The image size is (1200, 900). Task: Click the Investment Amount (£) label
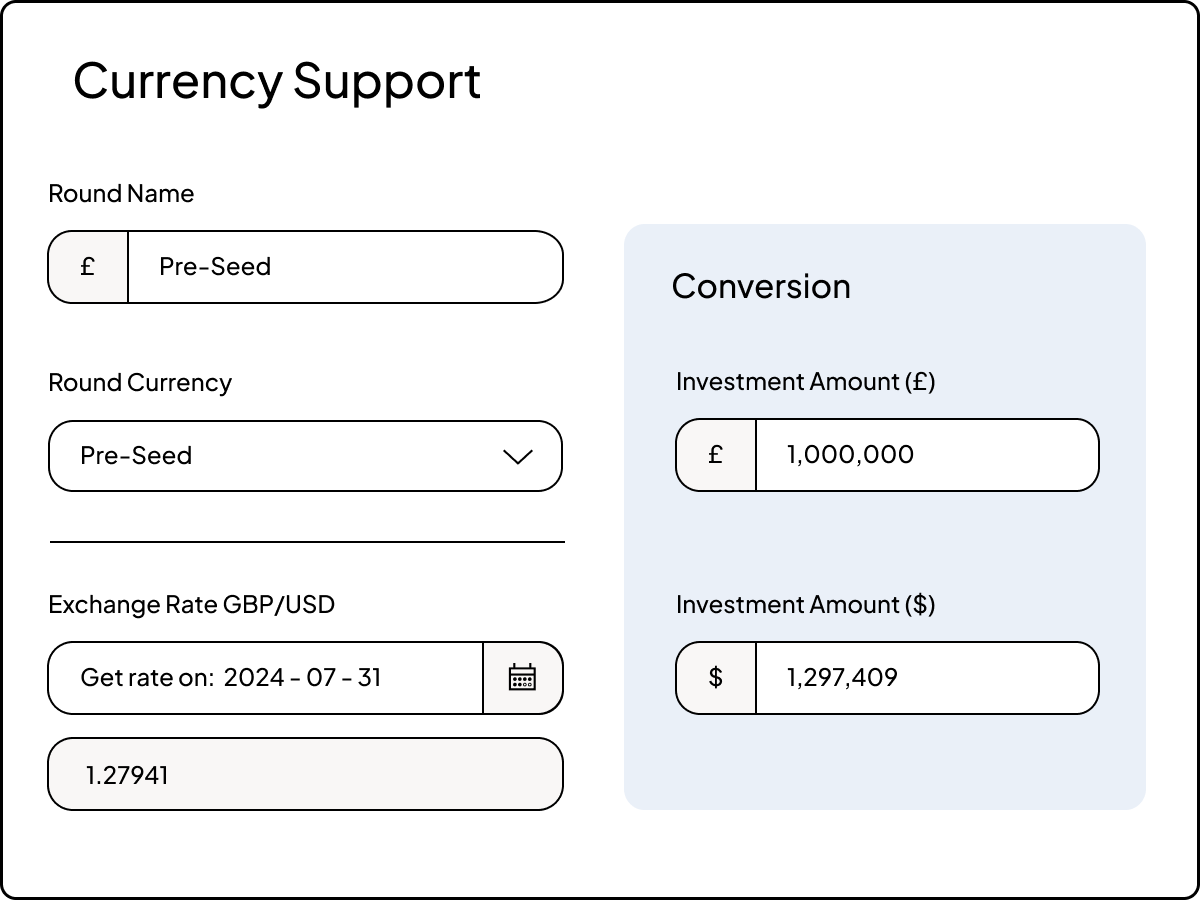(806, 381)
